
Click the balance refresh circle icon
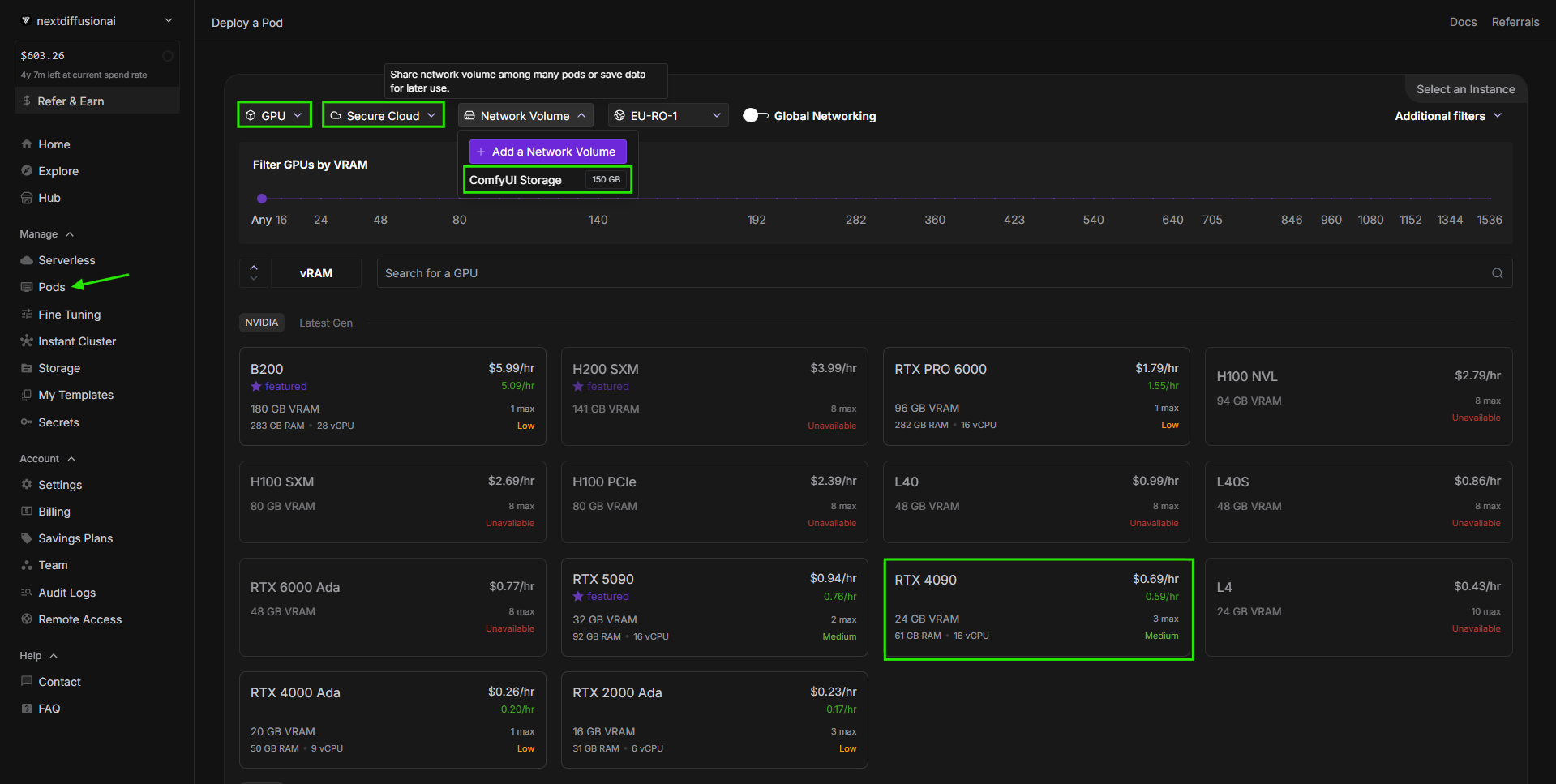coord(168,56)
